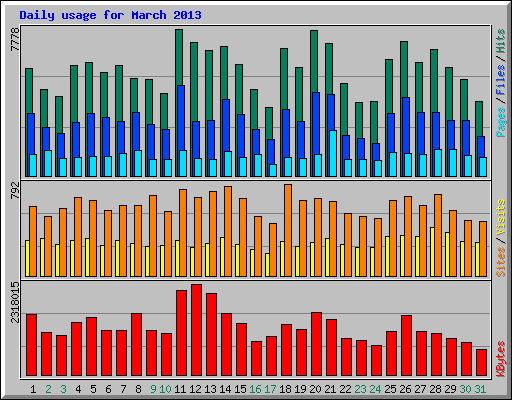This screenshot has height=400, width=512.
Task: Click day 18 on the date axis
Action: (285, 389)
